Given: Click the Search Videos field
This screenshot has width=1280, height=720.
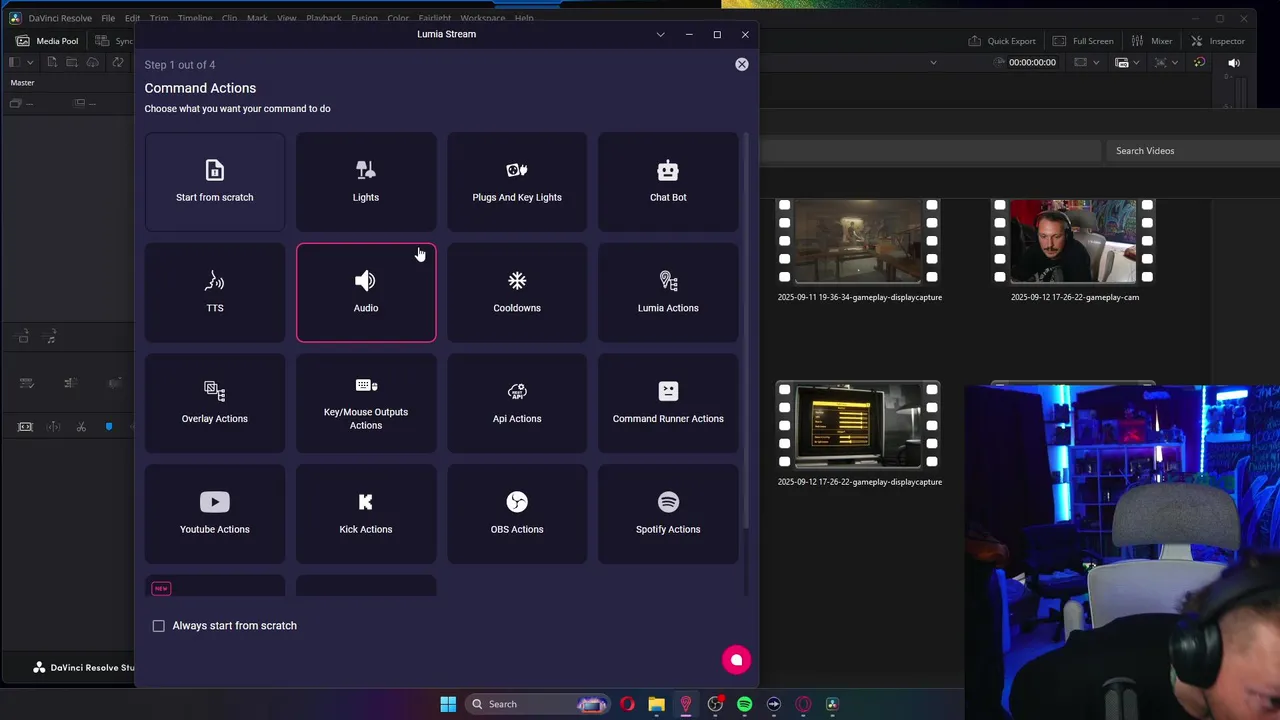Looking at the screenshot, I should pos(1192,151).
